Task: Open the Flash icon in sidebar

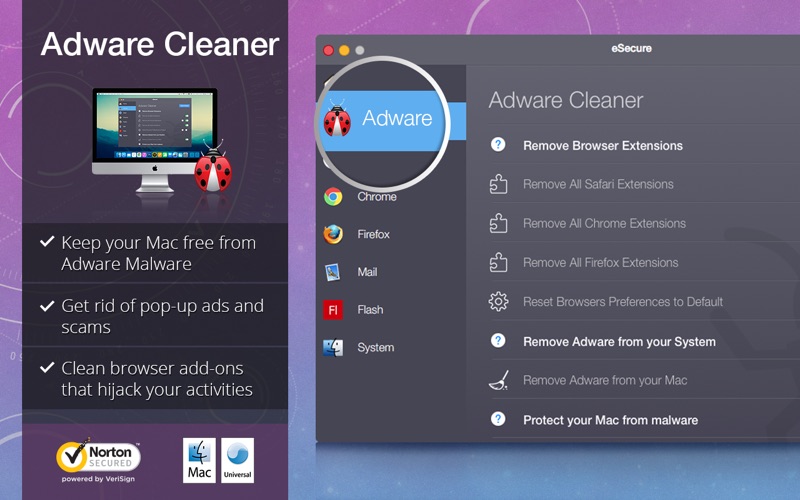Action: click(333, 310)
